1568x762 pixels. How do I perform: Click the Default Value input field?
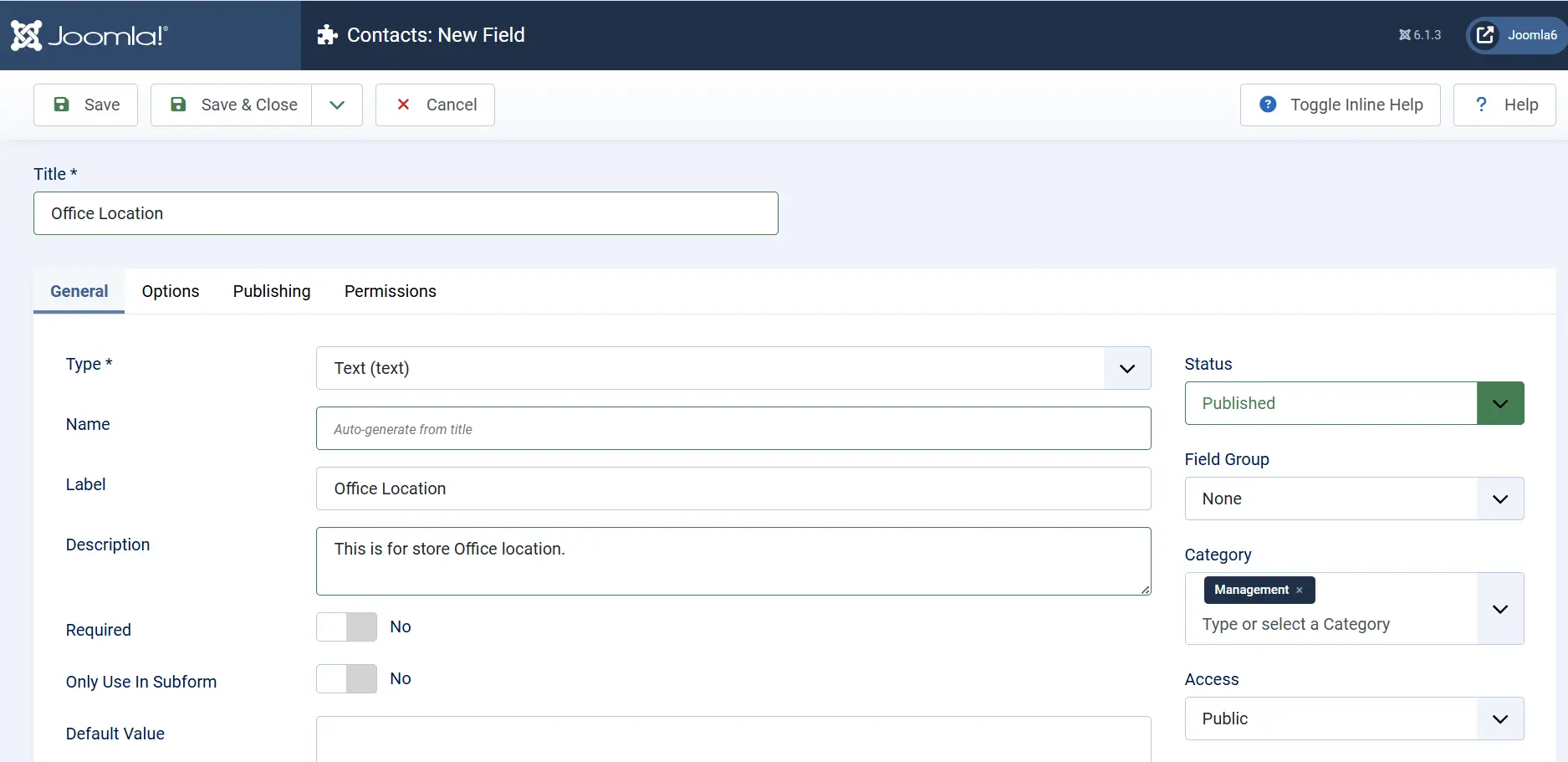point(733,739)
